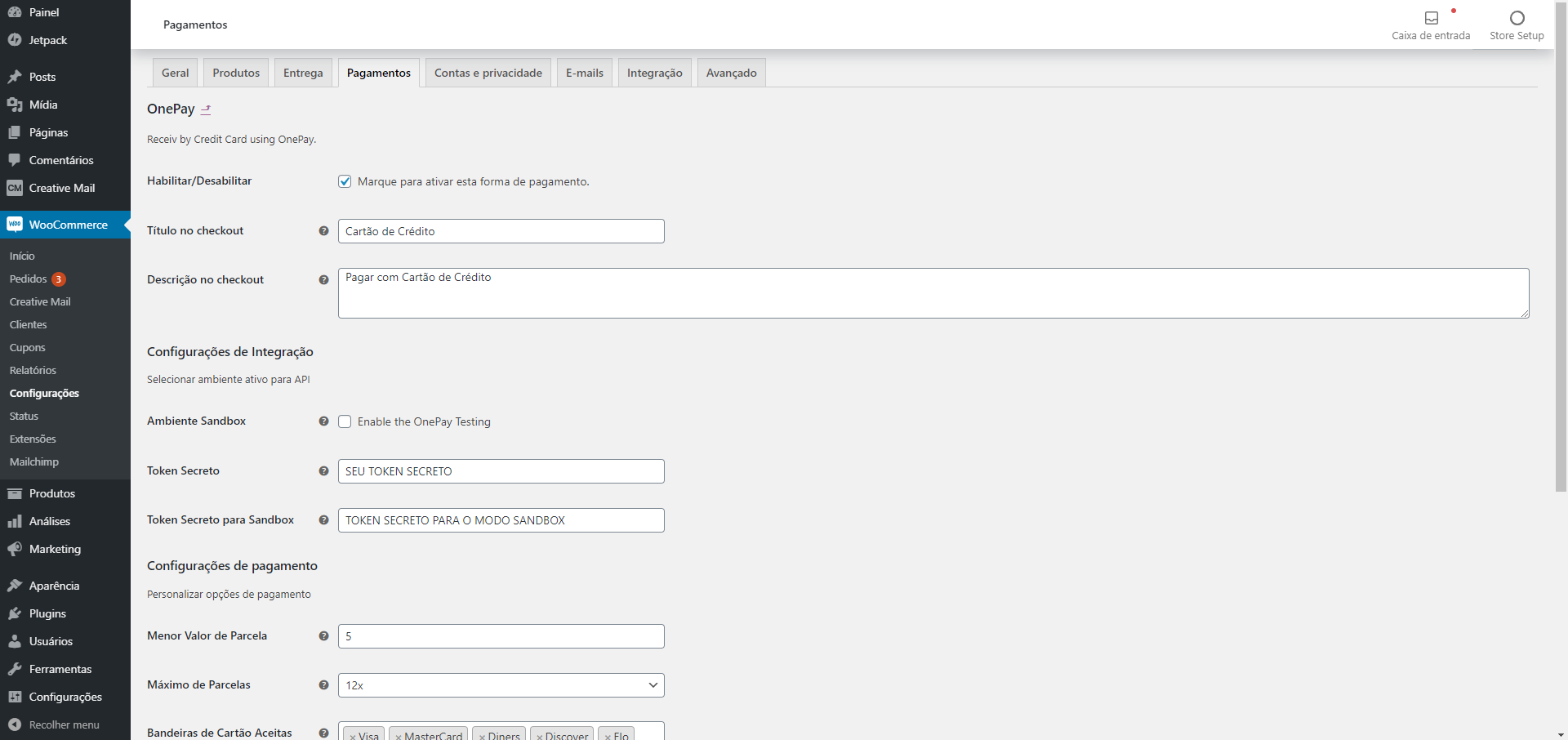1568x740 pixels.
Task: Click the Título no checkout text field
Action: click(501, 231)
